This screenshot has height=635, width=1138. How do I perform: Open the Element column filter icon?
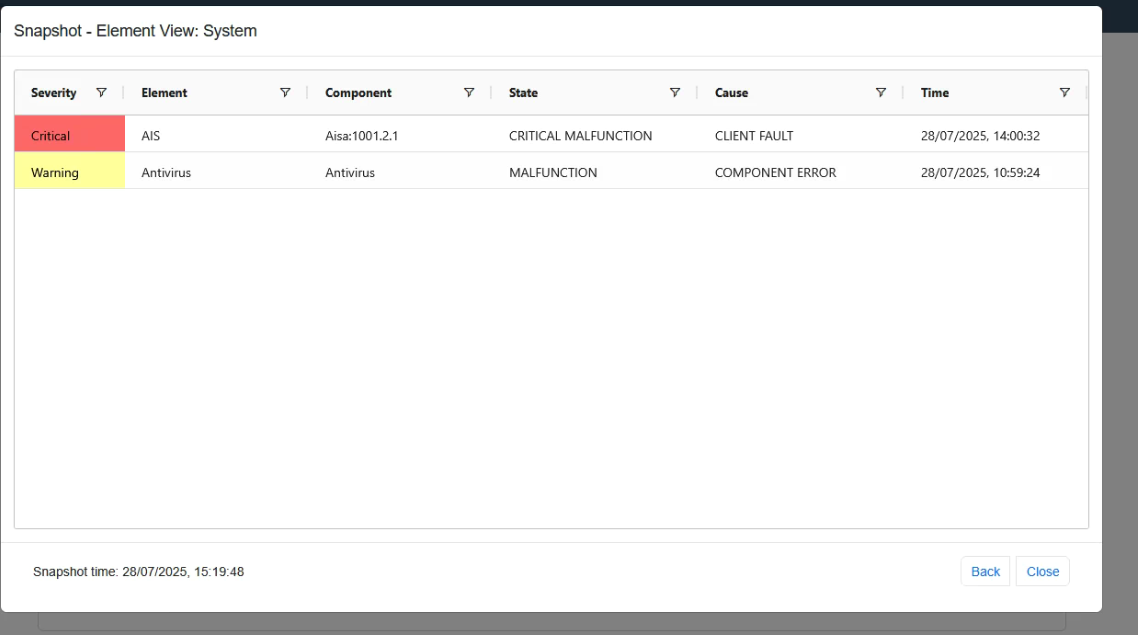285,92
